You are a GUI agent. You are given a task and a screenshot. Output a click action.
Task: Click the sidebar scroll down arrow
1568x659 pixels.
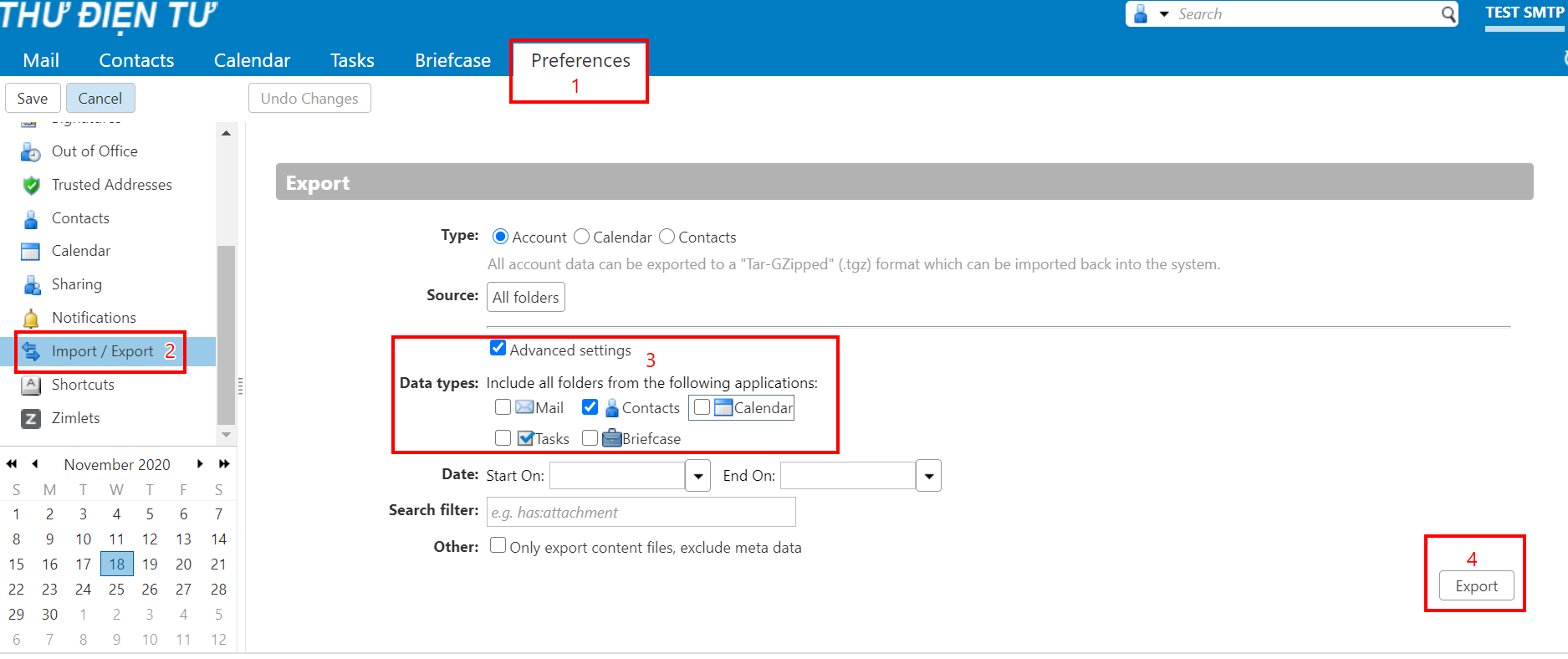coord(226,435)
